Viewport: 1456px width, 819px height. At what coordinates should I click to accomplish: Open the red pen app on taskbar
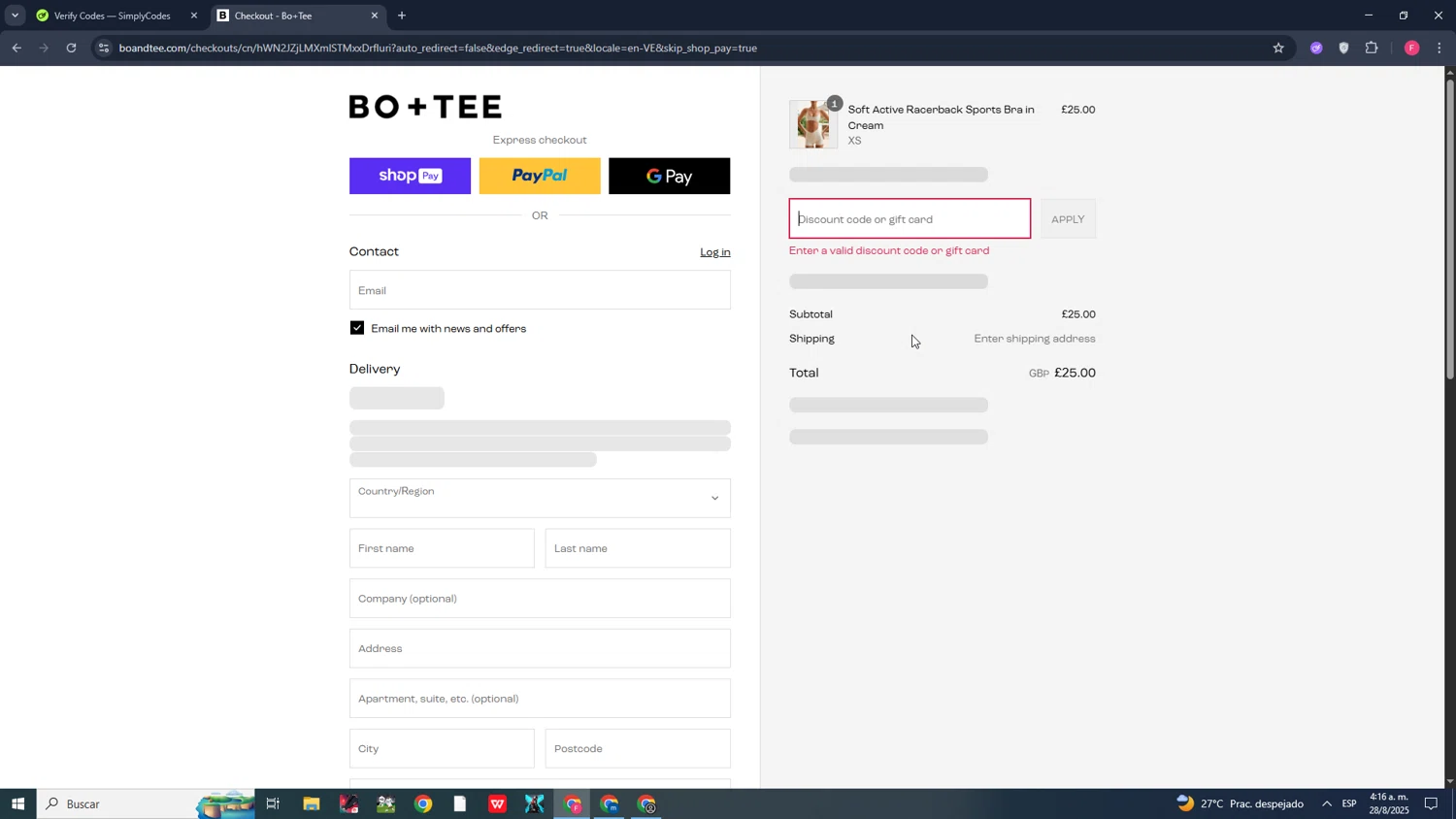(x=348, y=804)
